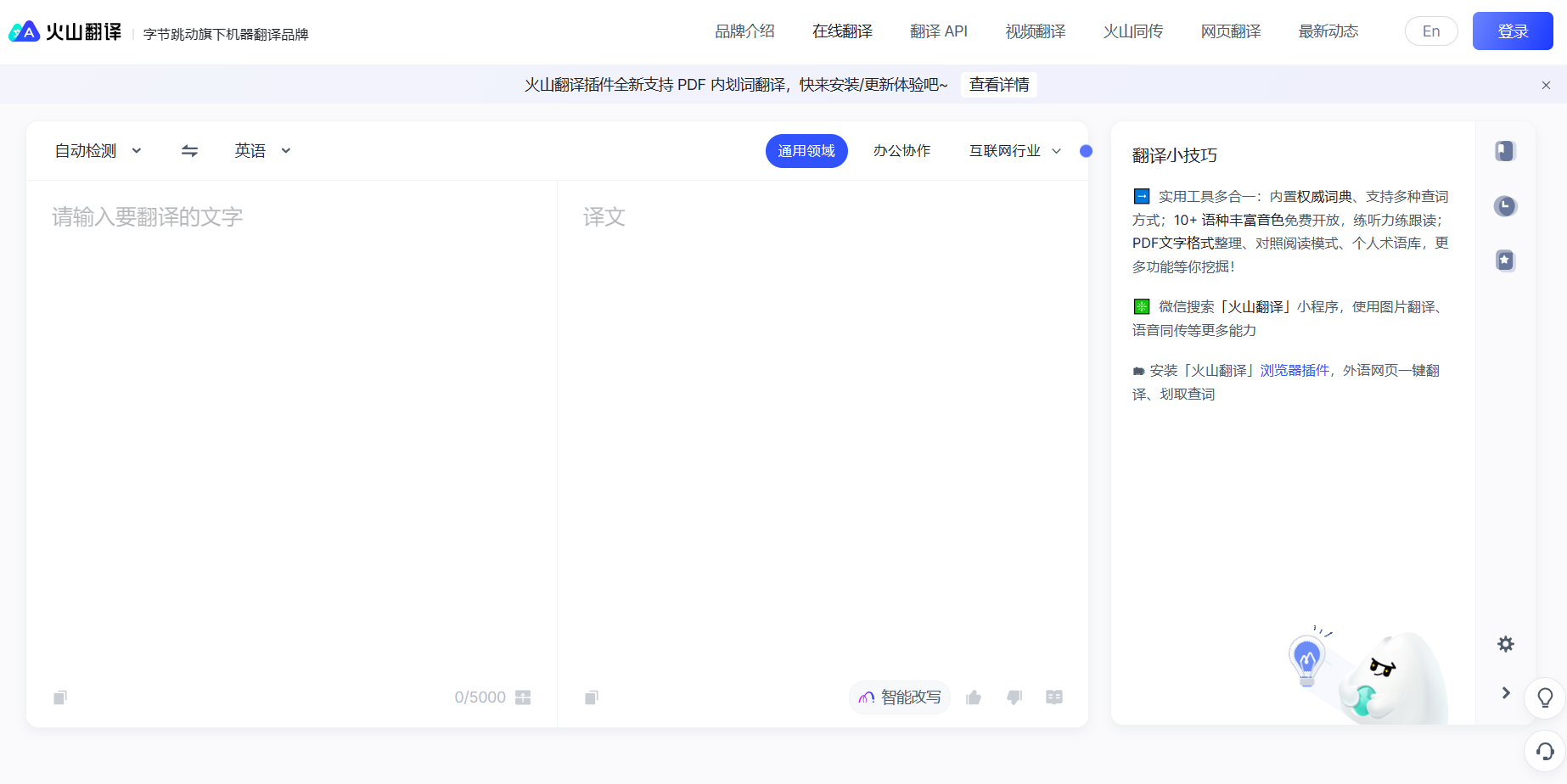Screen dimensions: 1567x784
Task: Give the translation a thumbs up
Action: tap(973, 697)
